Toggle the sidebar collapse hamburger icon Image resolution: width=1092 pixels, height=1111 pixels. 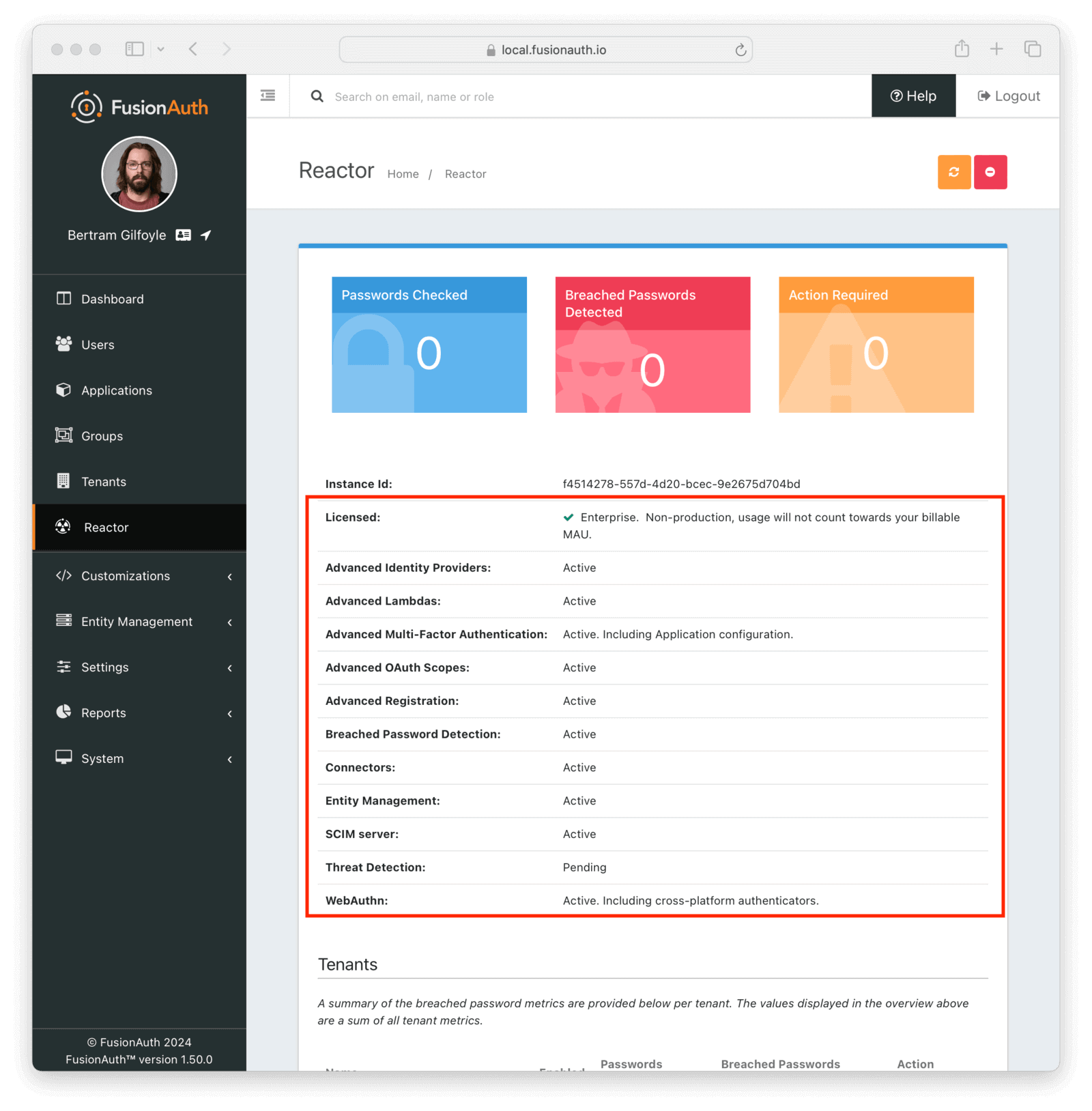click(268, 96)
